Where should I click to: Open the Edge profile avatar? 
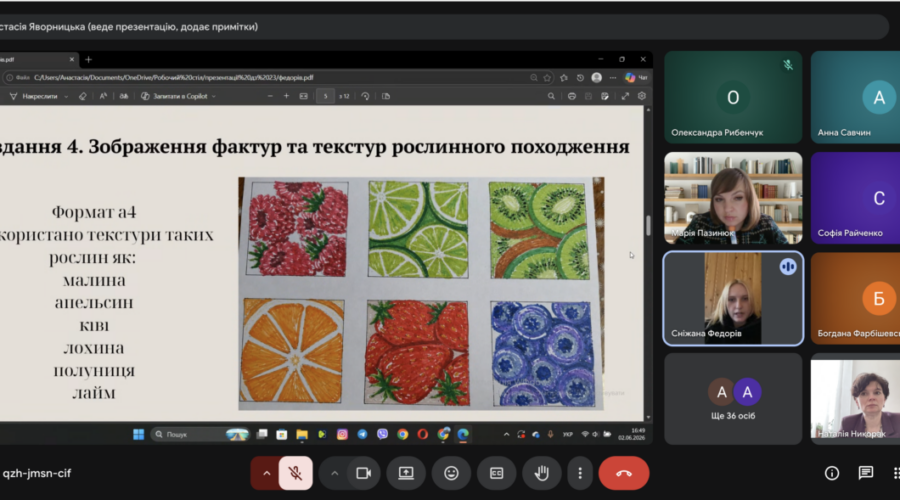597,77
